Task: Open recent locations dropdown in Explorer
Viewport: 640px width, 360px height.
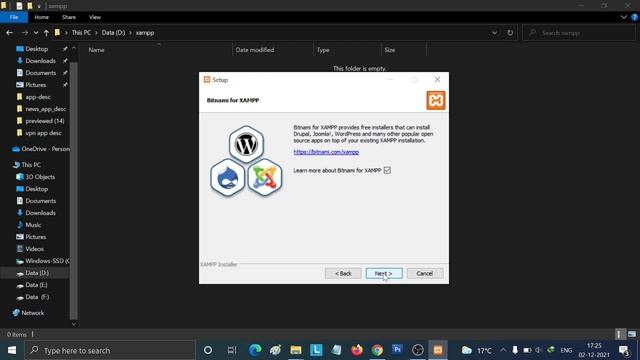Action: [x=36, y=33]
